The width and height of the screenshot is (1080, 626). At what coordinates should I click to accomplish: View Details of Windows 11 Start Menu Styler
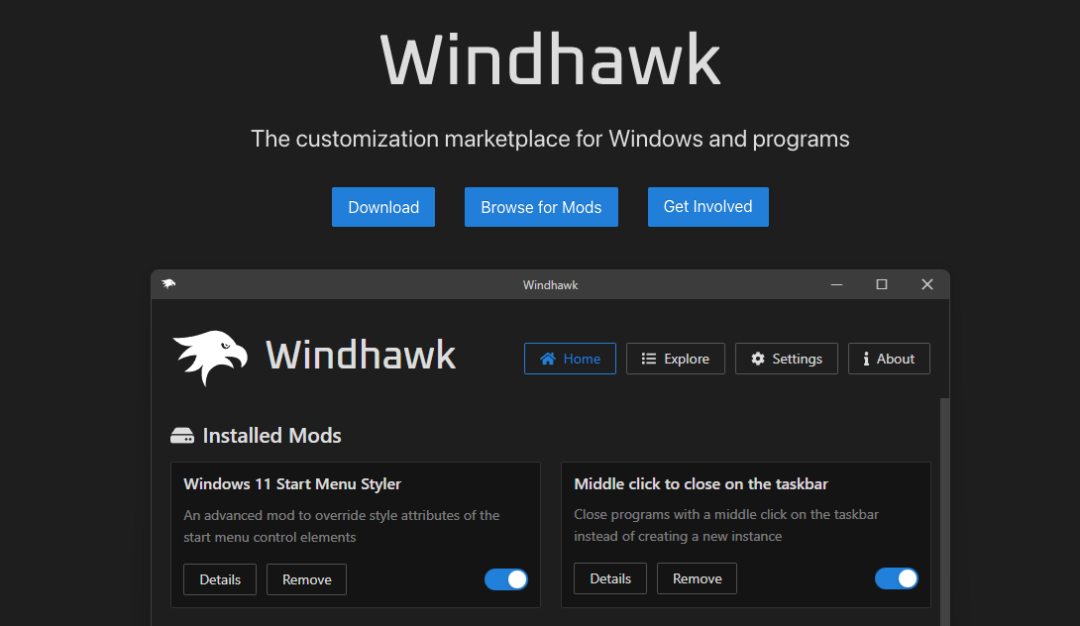[x=219, y=579]
